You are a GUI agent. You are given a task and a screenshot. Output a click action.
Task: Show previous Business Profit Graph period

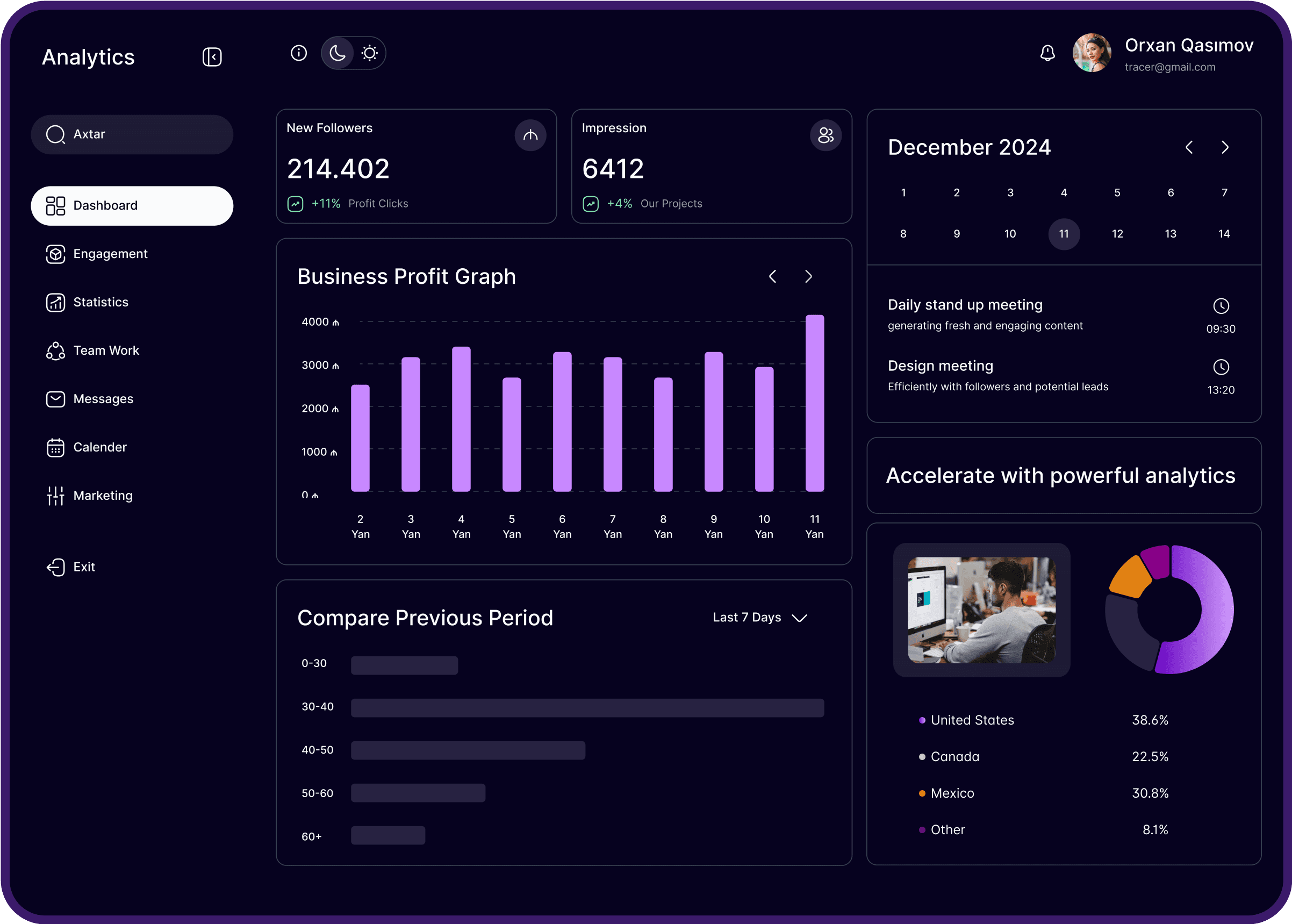pos(773,276)
